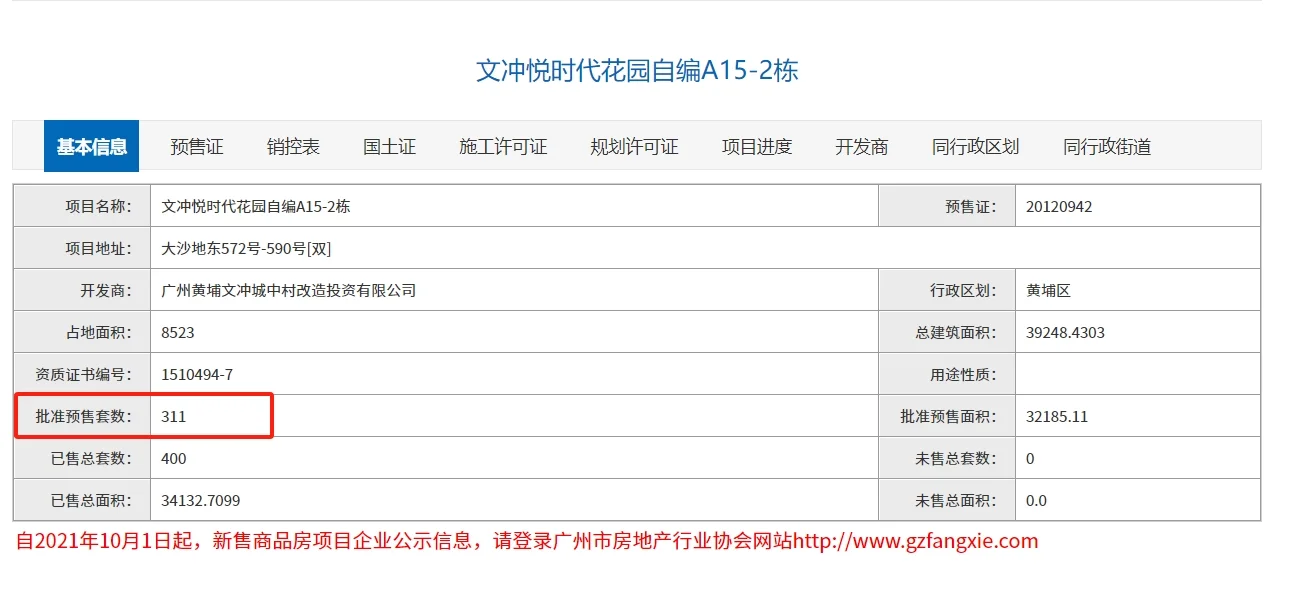
Task: Open the 基本信息 tab
Action: click(x=91, y=147)
